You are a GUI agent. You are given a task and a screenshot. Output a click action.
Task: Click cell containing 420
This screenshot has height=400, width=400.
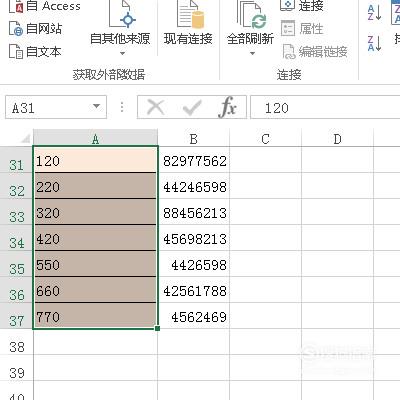[x=95, y=238]
